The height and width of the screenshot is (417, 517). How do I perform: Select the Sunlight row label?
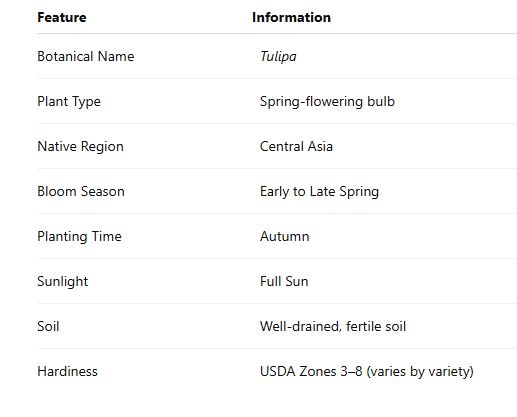[63, 281]
